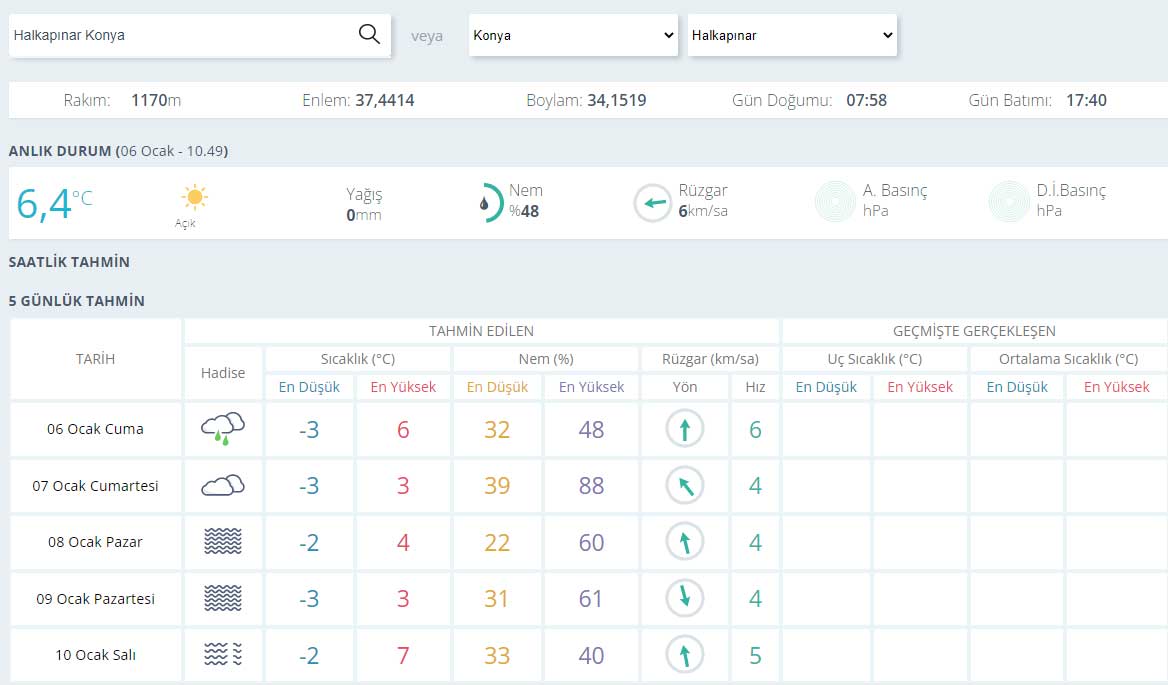Click the 6,4°C current temperature
This screenshot has height=685, width=1168.
pos(54,203)
